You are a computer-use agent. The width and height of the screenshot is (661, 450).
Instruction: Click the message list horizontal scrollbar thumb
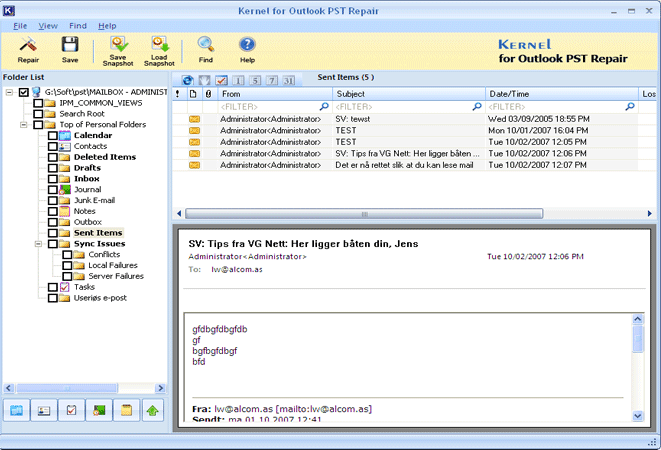pos(364,214)
